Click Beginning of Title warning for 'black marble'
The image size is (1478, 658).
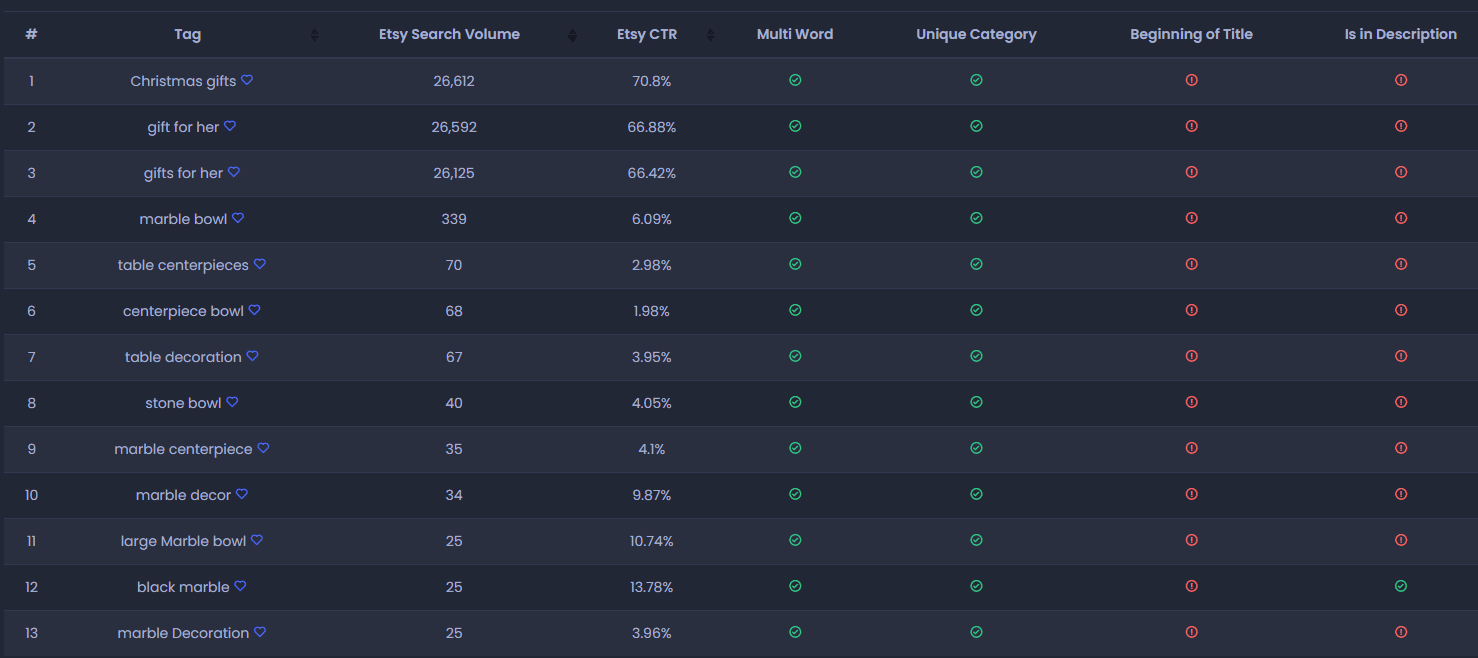pos(1191,586)
